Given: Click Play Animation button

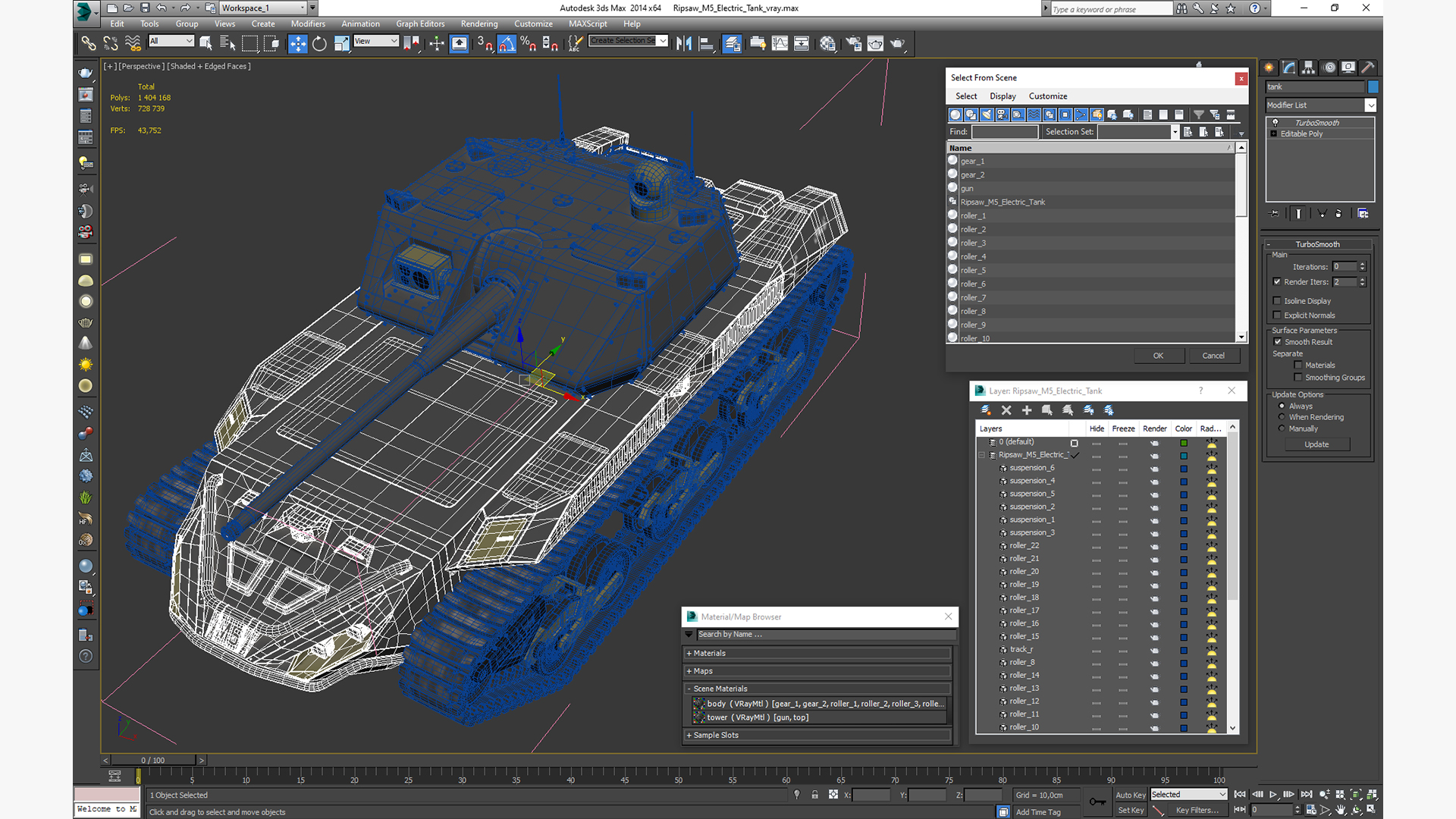Looking at the screenshot, I should pos(1273,795).
